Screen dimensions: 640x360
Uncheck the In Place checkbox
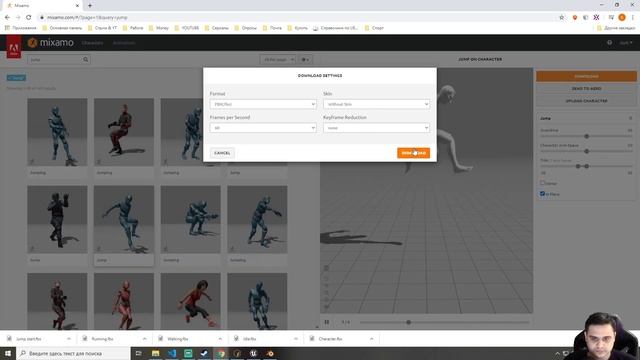point(542,194)
